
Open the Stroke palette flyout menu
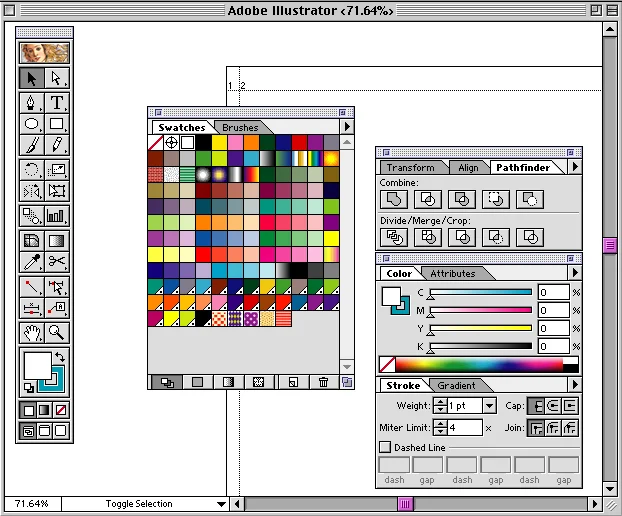pos(575,384)
